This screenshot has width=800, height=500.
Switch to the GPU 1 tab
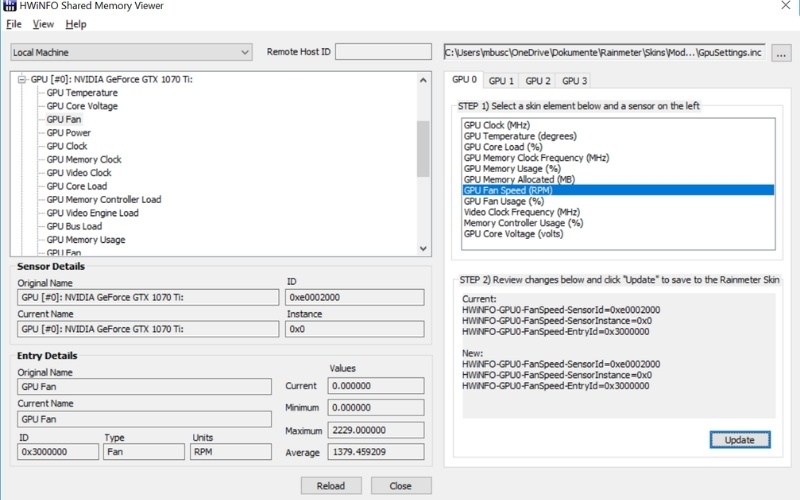(x=501, y=81)
